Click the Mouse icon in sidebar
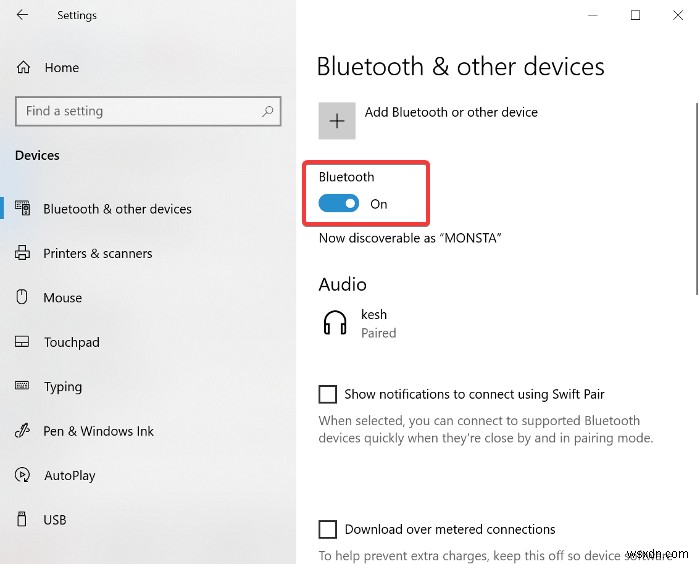 pyautogui.click(x=22, y=297)
